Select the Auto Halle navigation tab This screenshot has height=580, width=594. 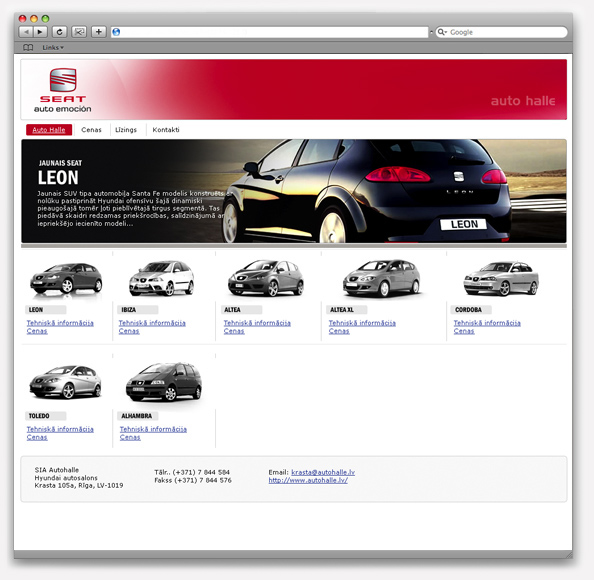[49, 130]
